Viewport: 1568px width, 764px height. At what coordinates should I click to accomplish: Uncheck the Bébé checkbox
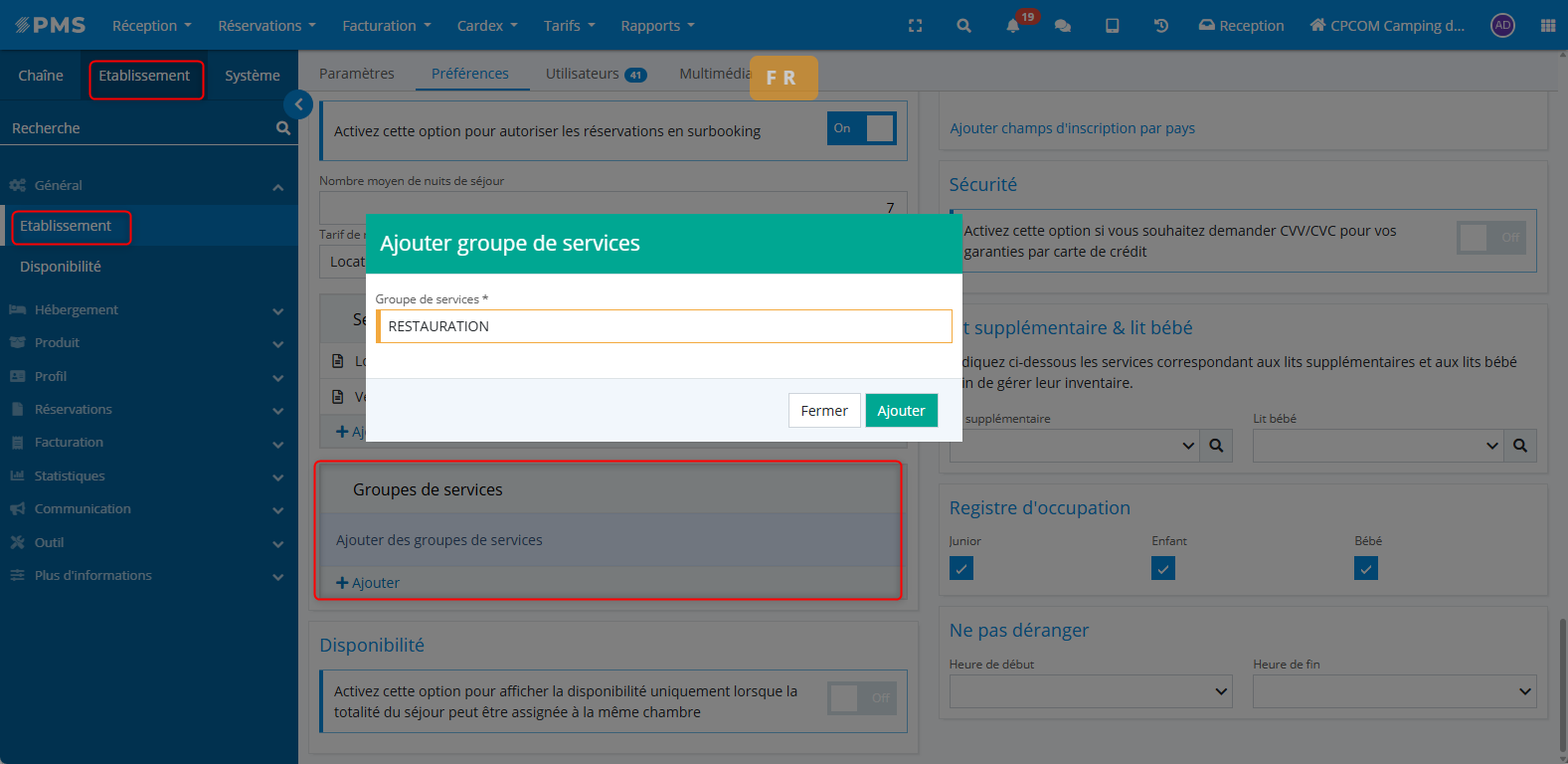point(1366,568)
